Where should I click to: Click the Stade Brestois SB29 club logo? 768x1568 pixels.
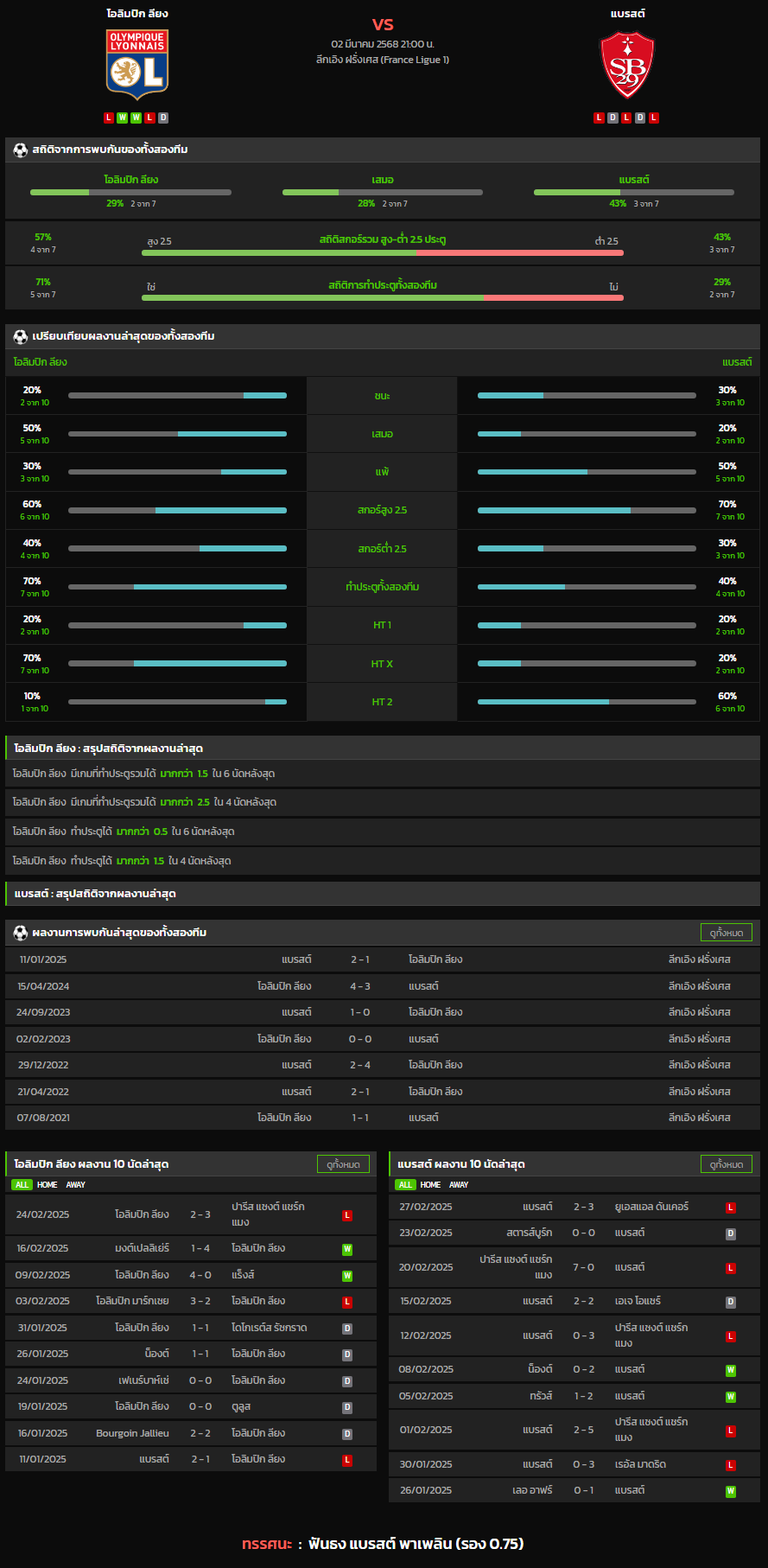tap(627, 65)
